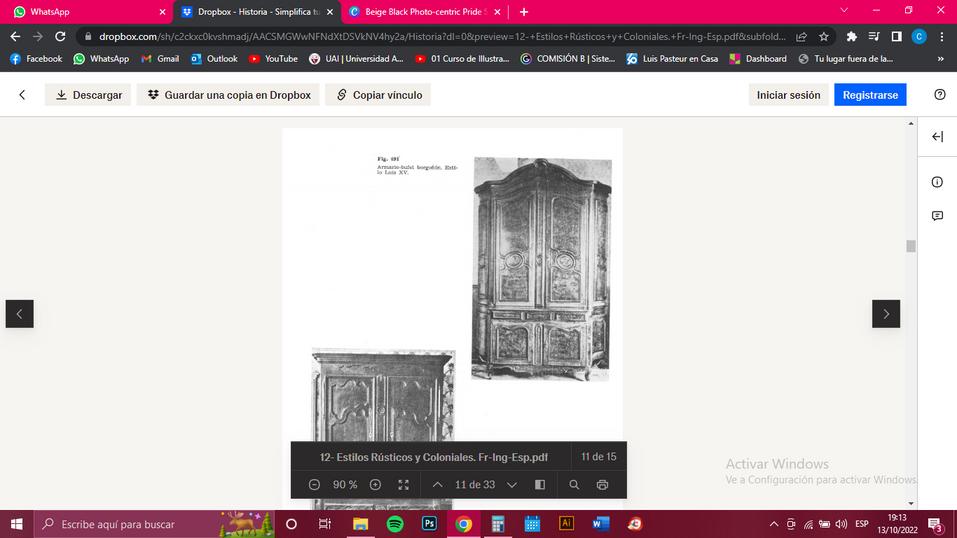
Task: Expand tab search dropdown arrow
Action: click(x=844, y=10)
